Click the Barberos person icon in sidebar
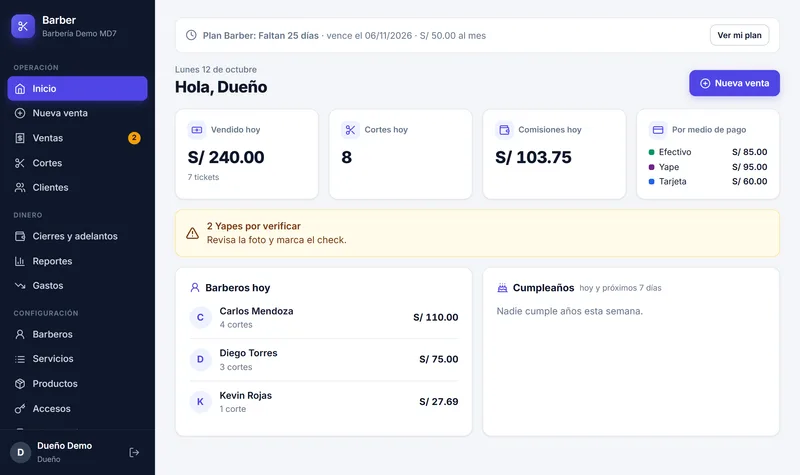800x475 pixels. click(20, 334)
